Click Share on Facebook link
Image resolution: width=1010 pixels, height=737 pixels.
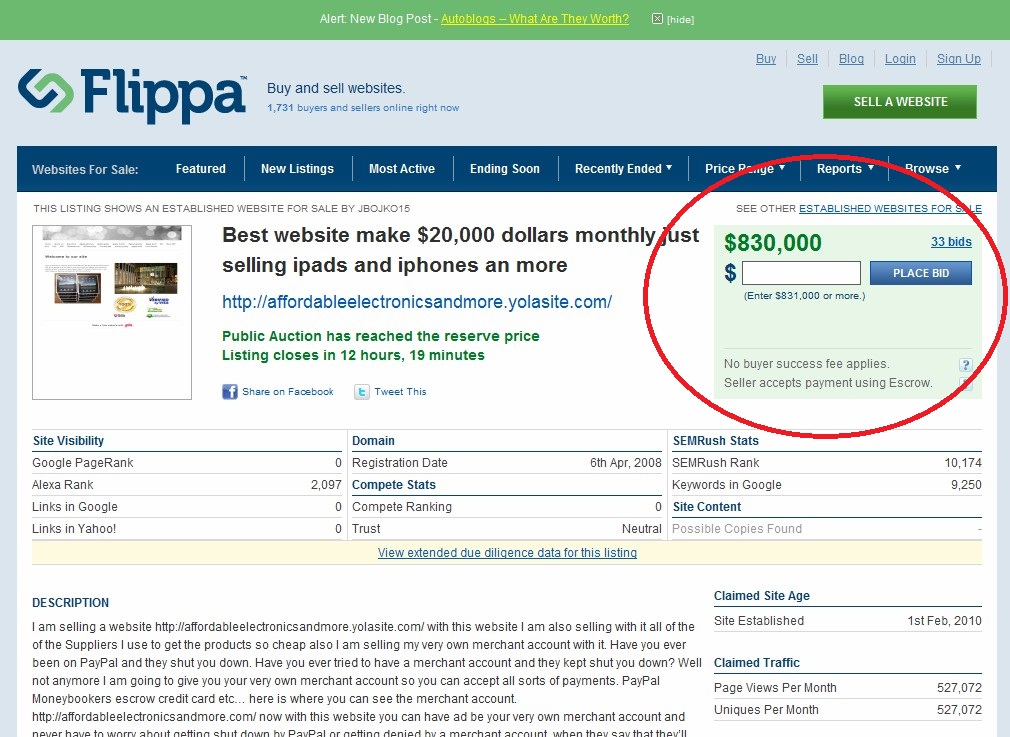pos(287,392)
